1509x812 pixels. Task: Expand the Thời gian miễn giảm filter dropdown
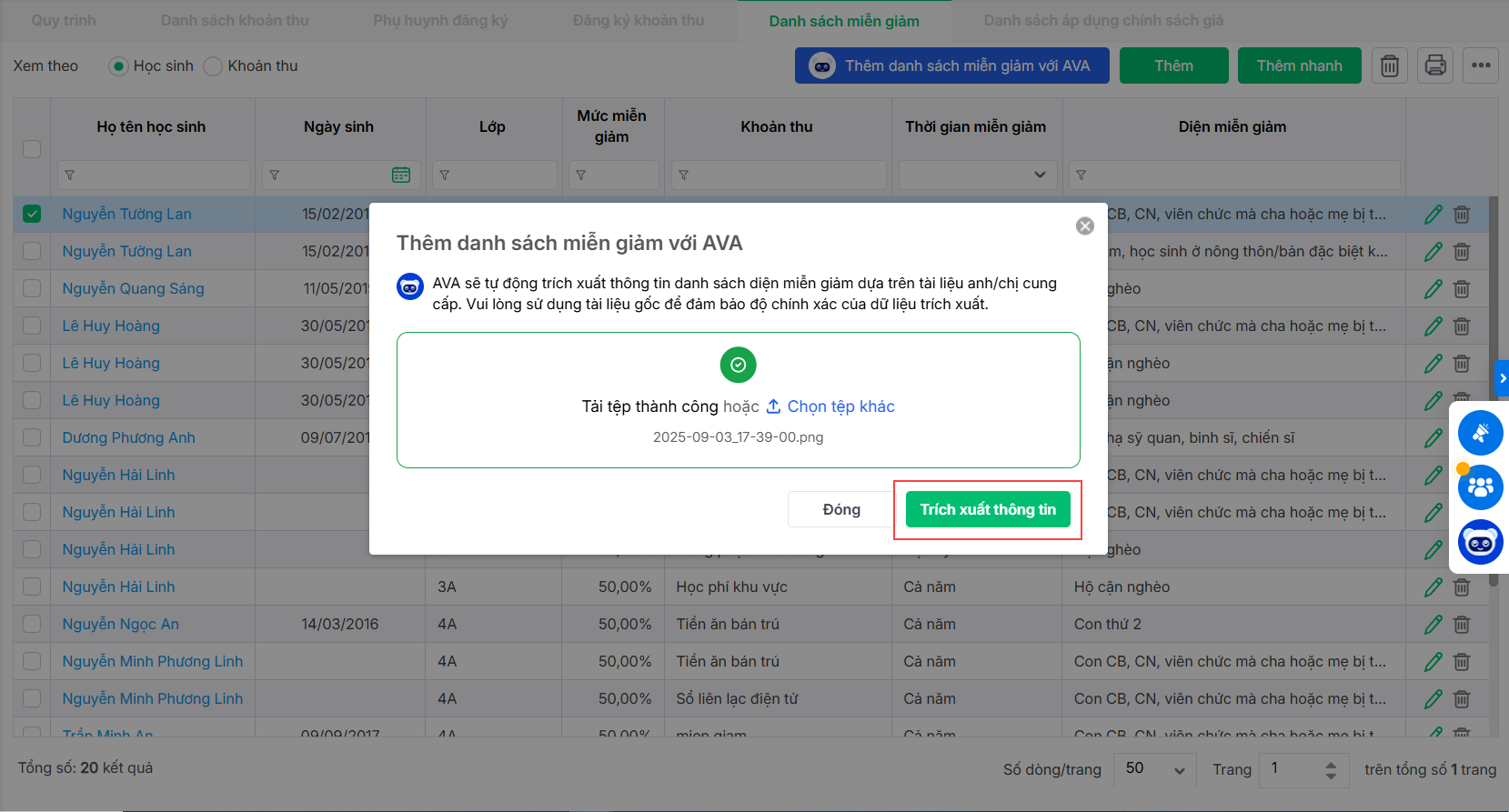coord(978,175)
